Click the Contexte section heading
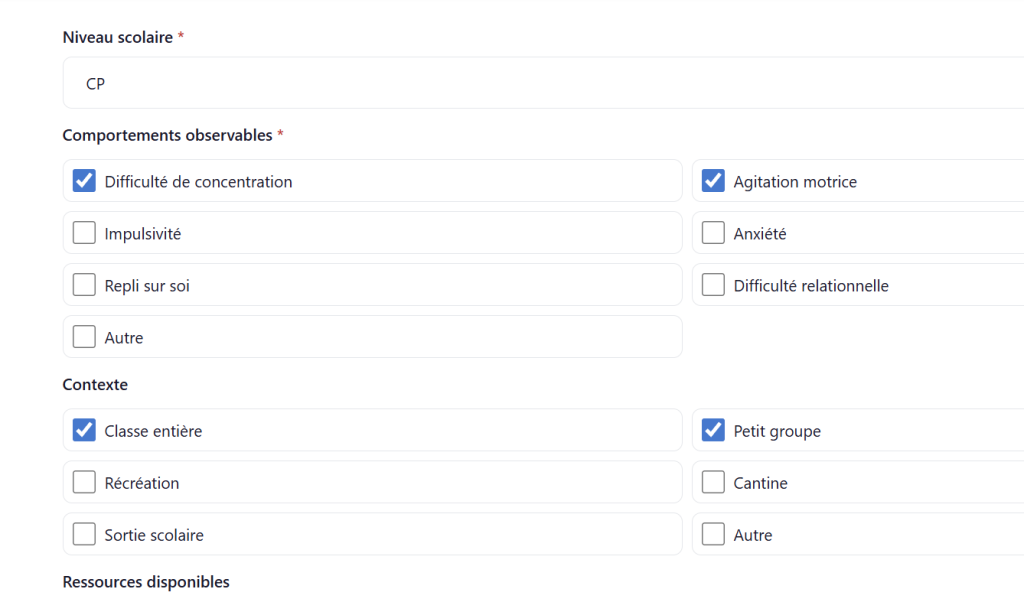Screen dimensions: 1024x602 tap(95, 385)
